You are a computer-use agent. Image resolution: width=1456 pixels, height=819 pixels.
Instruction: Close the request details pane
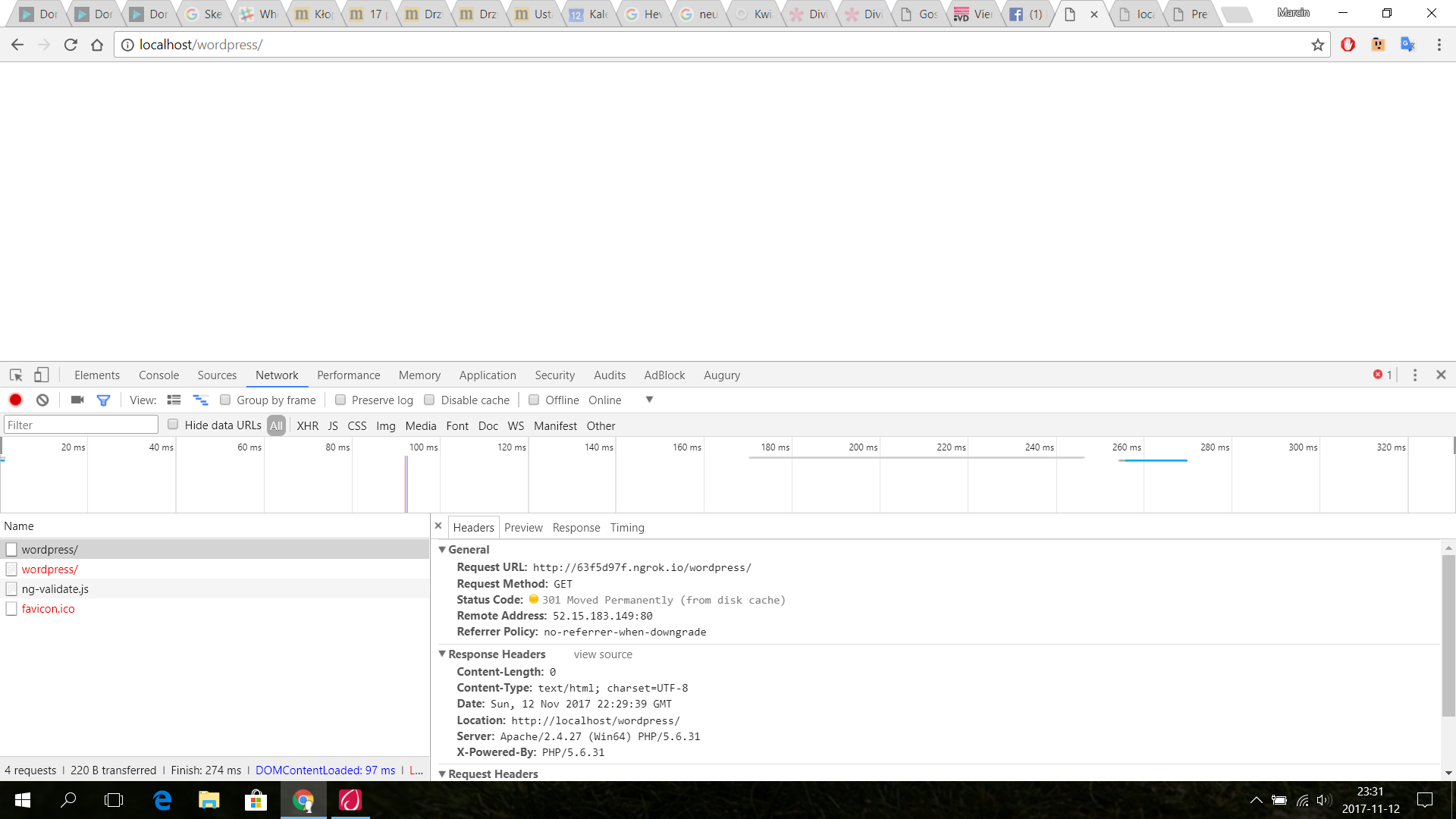[x=438, y=526]
